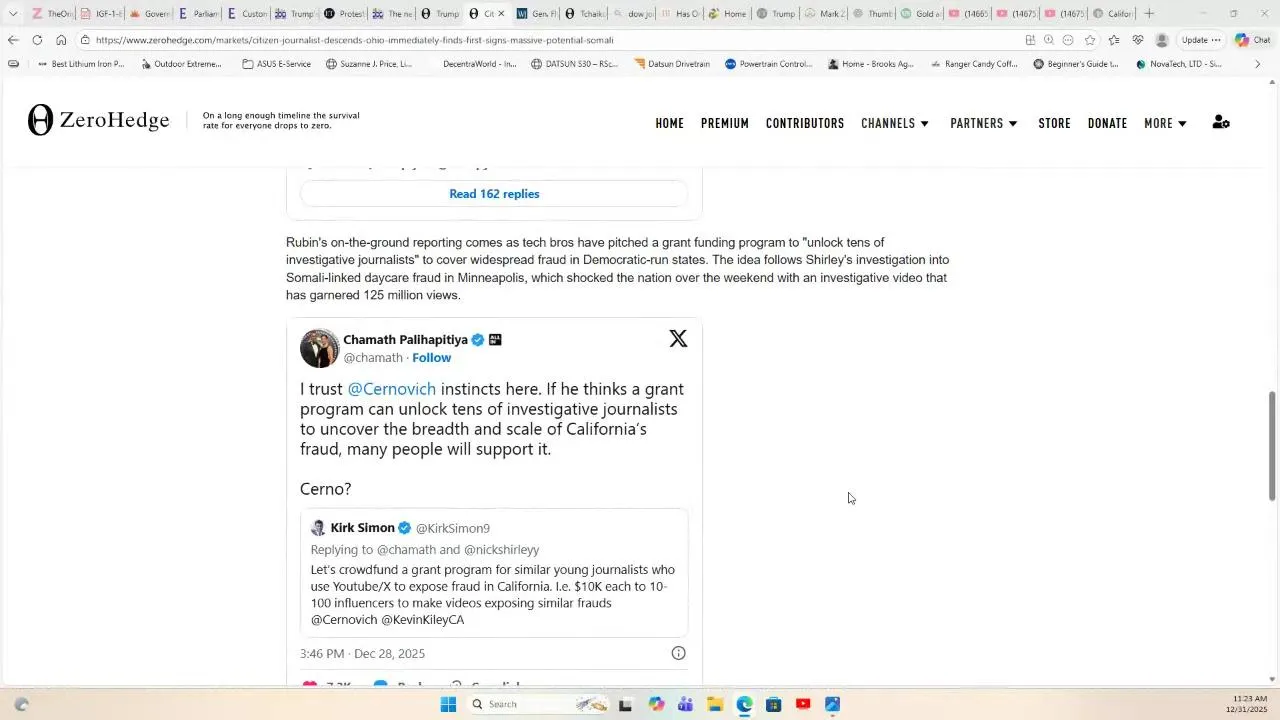Click Microsoft Edge icon on taskbar

pyautogui.click(x=744, y=704)
